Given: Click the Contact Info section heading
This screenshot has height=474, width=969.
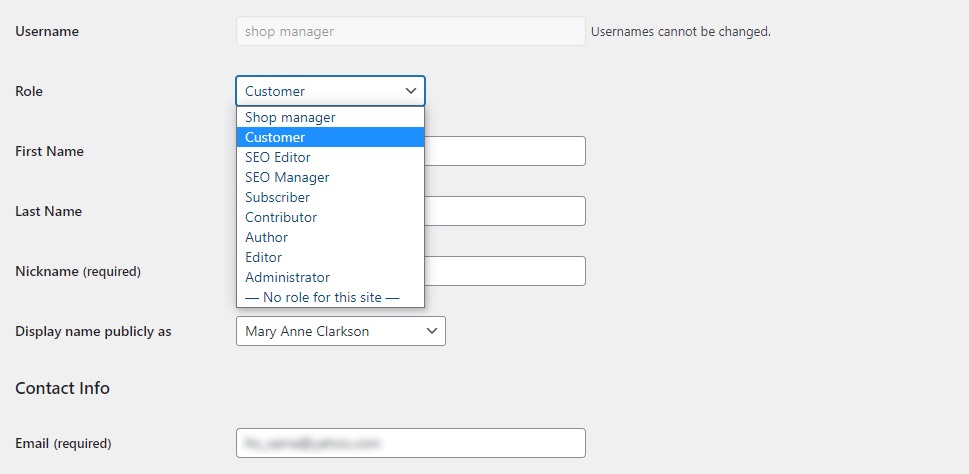Looking at the screenshot, I should pos(62,388).
